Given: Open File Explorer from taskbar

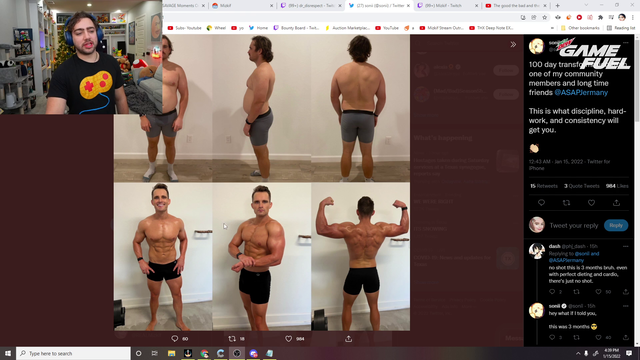Looking at the screenshot, I should pos(171,353).
